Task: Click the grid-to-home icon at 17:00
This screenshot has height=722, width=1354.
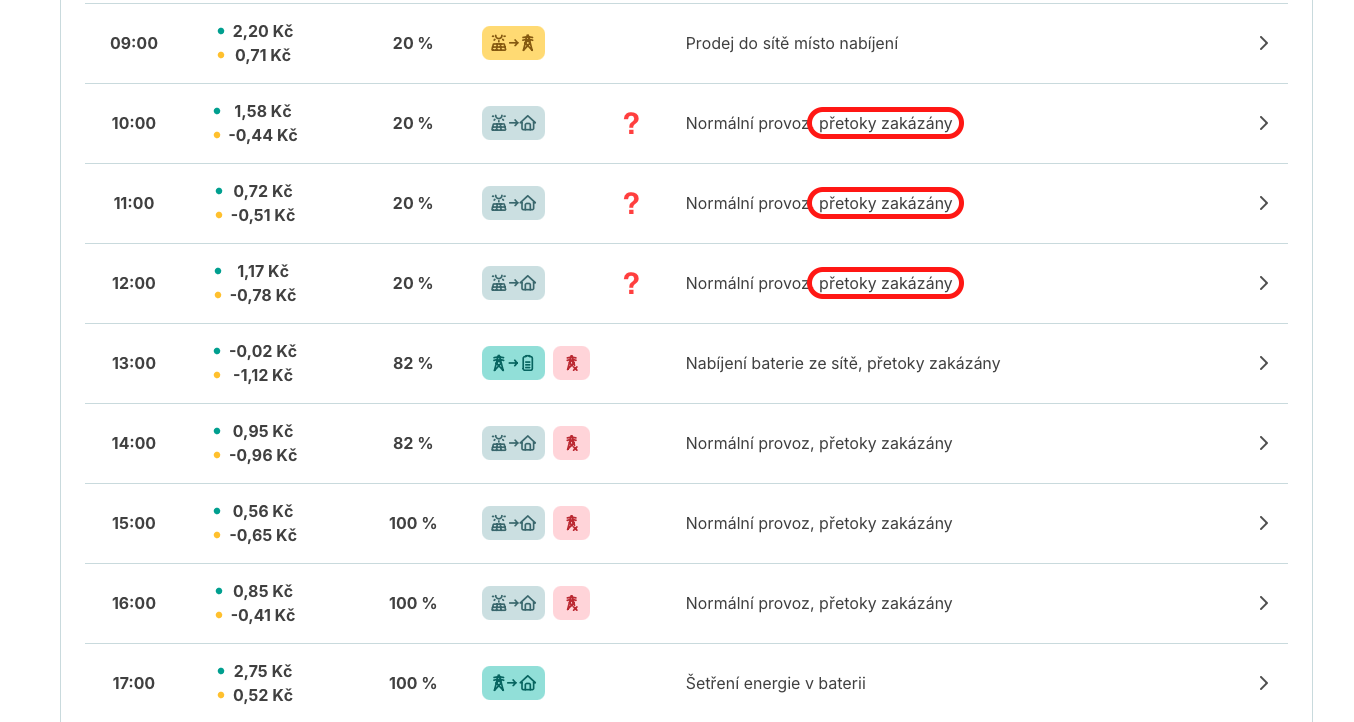Action: 513,683
